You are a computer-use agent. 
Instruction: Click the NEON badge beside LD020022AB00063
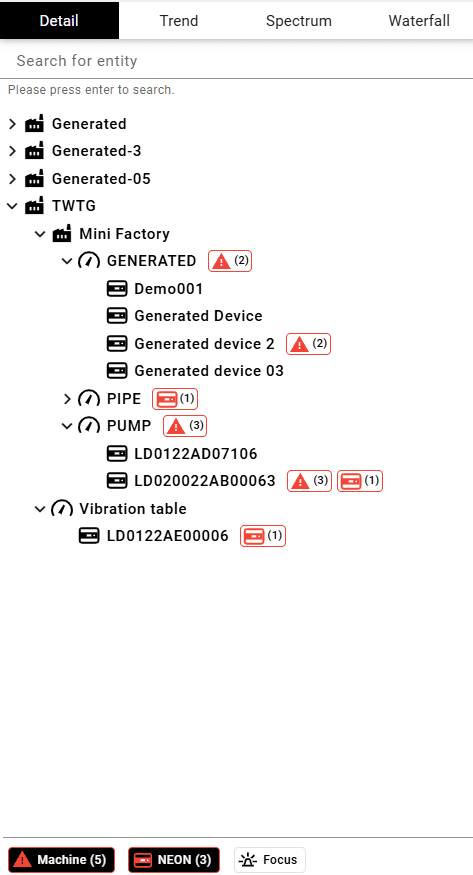(x=360, y=481)
